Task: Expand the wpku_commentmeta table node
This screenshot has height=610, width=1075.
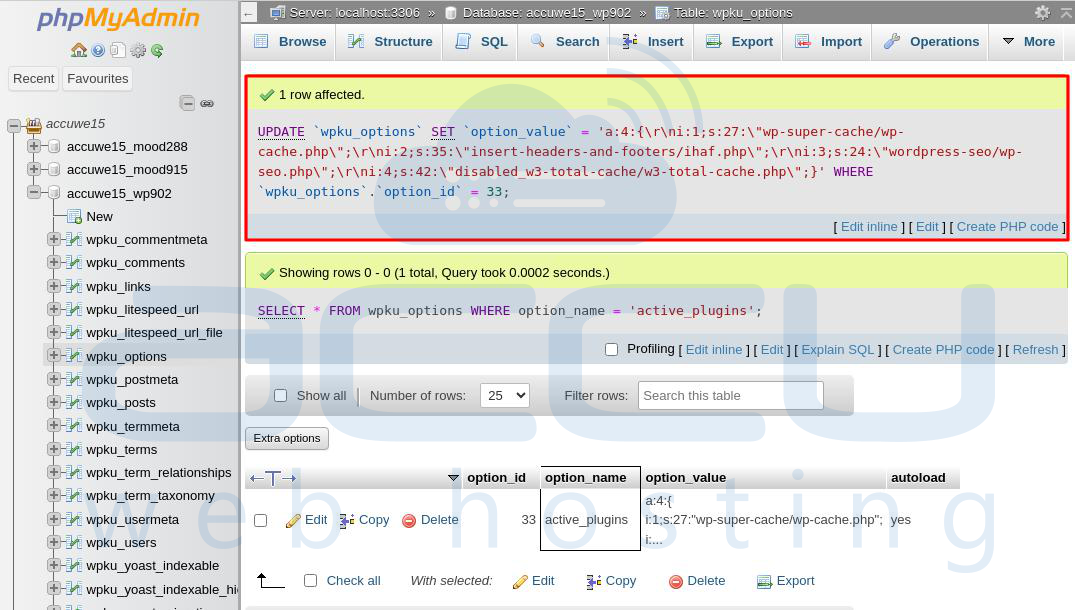Action: point(53,239)
